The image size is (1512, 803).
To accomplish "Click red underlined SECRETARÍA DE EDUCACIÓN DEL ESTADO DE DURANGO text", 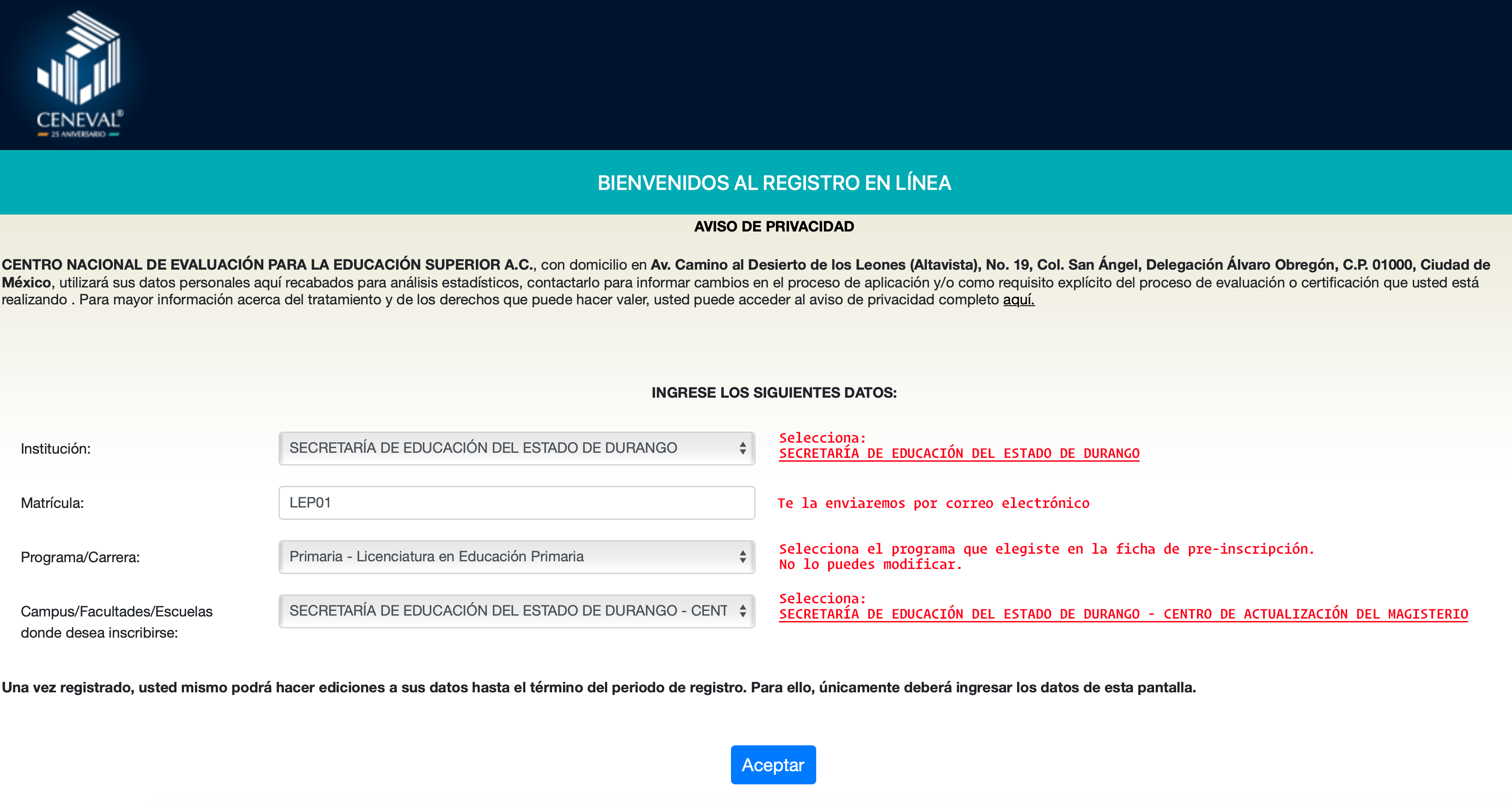I will pyautogui.click(x=959, y=454).
